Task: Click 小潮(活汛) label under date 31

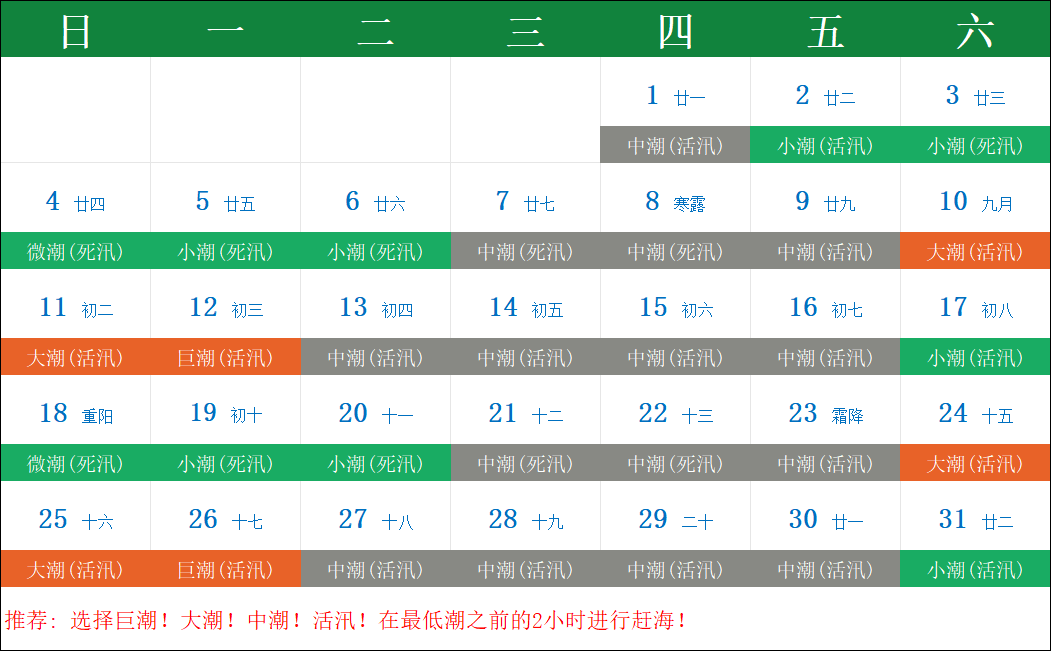Action: 976,569
